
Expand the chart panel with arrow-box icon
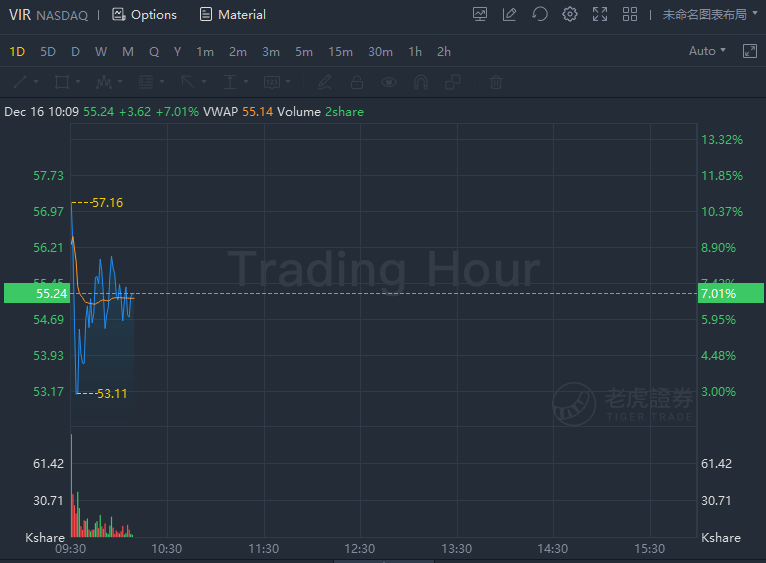[x=749, y=51]
